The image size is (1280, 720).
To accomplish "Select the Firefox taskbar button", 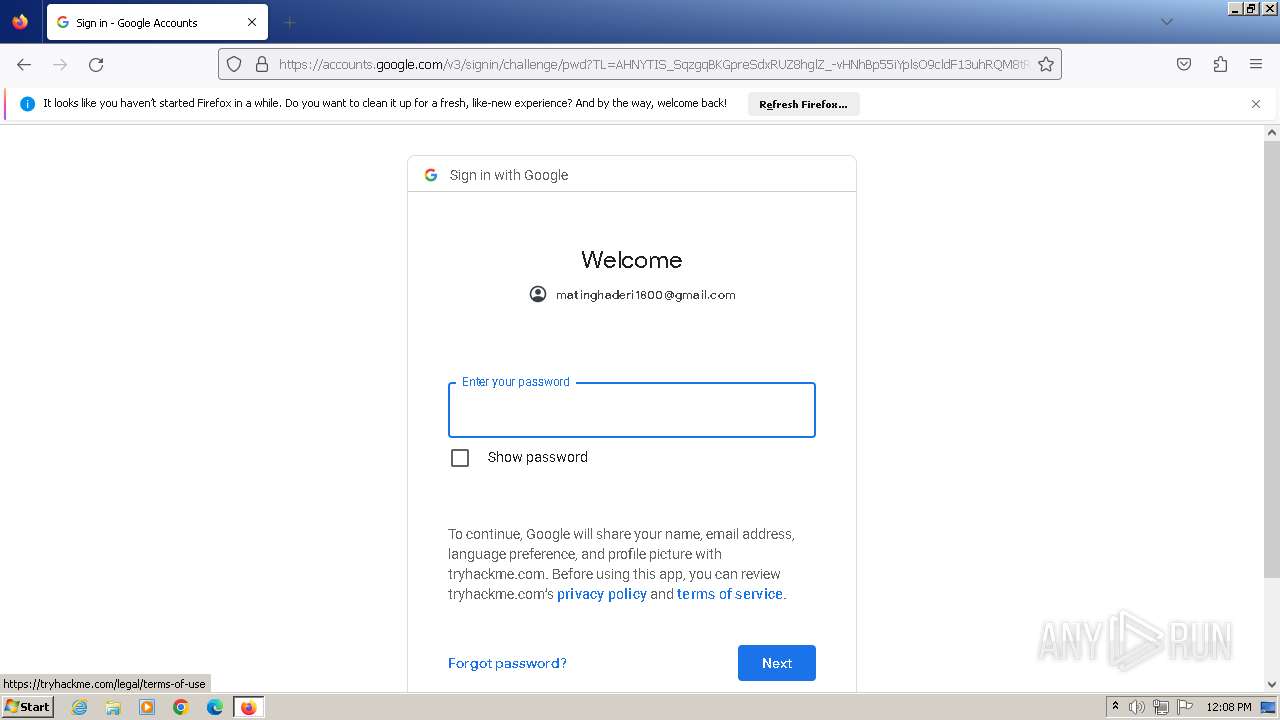I will click(248, 707).
